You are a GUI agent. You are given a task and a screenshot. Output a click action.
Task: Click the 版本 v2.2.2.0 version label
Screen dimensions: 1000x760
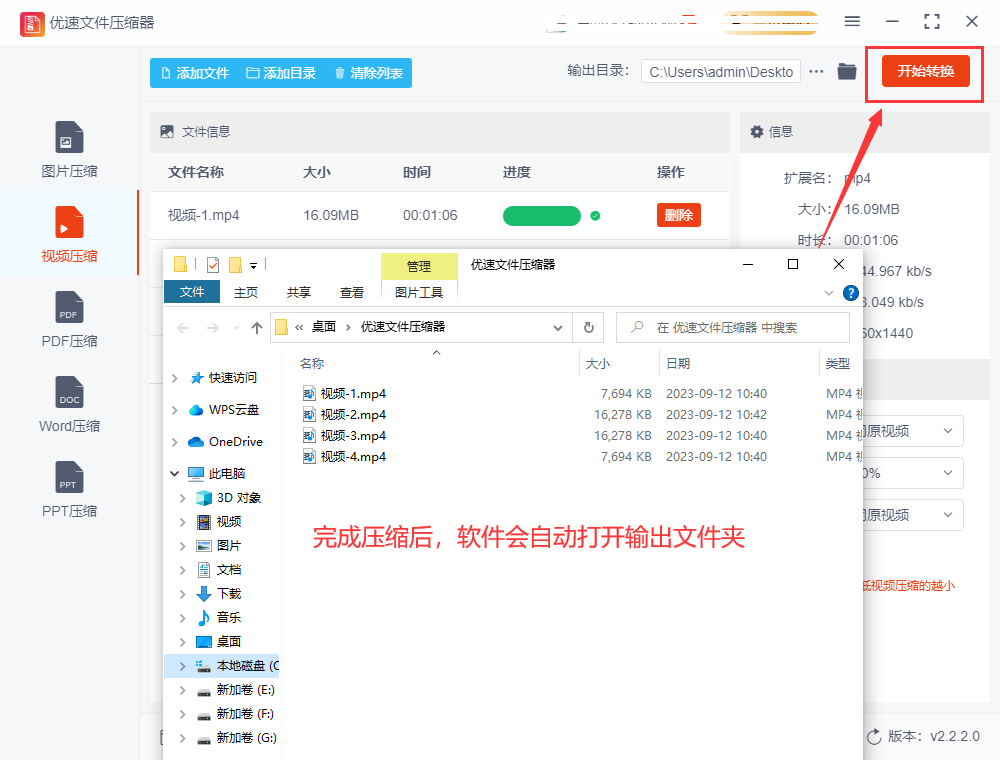933,736
